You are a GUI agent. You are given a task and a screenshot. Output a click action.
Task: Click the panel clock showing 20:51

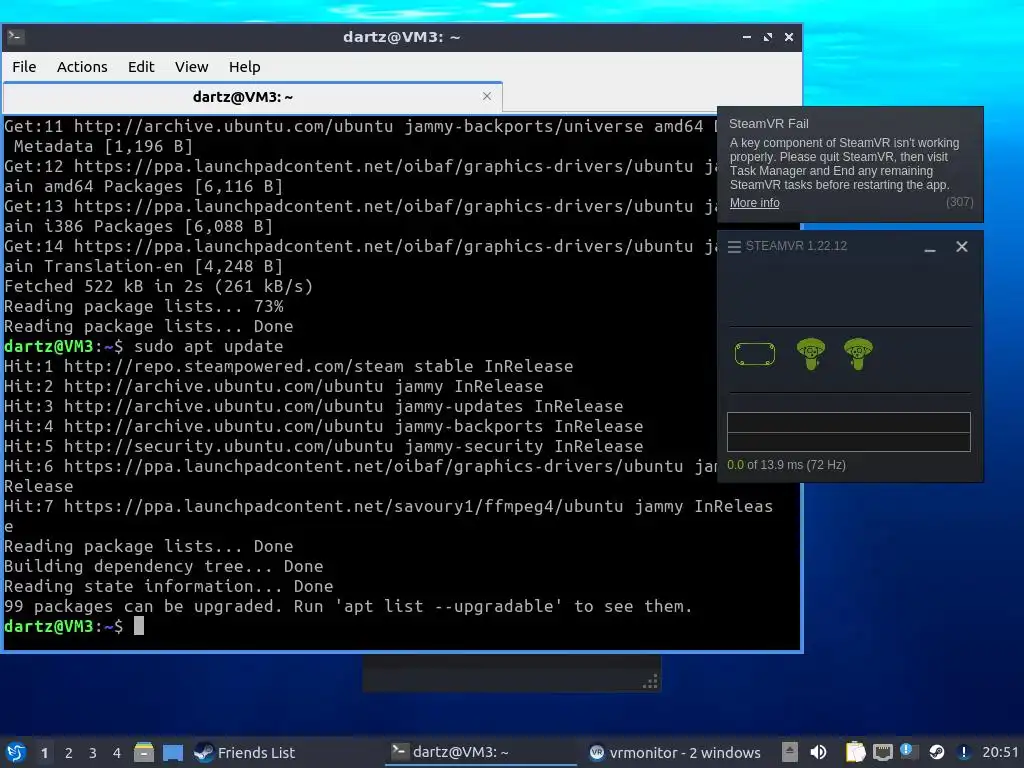point(1000,752)
